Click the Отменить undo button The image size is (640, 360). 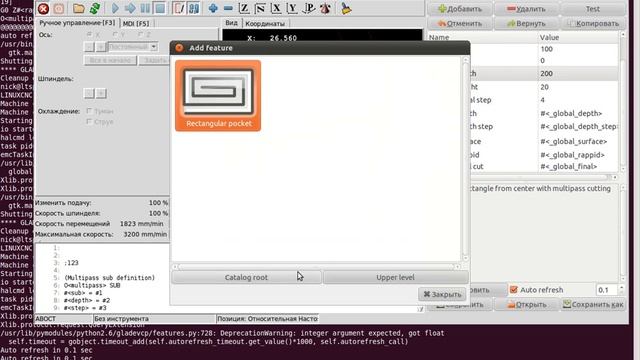460,24
